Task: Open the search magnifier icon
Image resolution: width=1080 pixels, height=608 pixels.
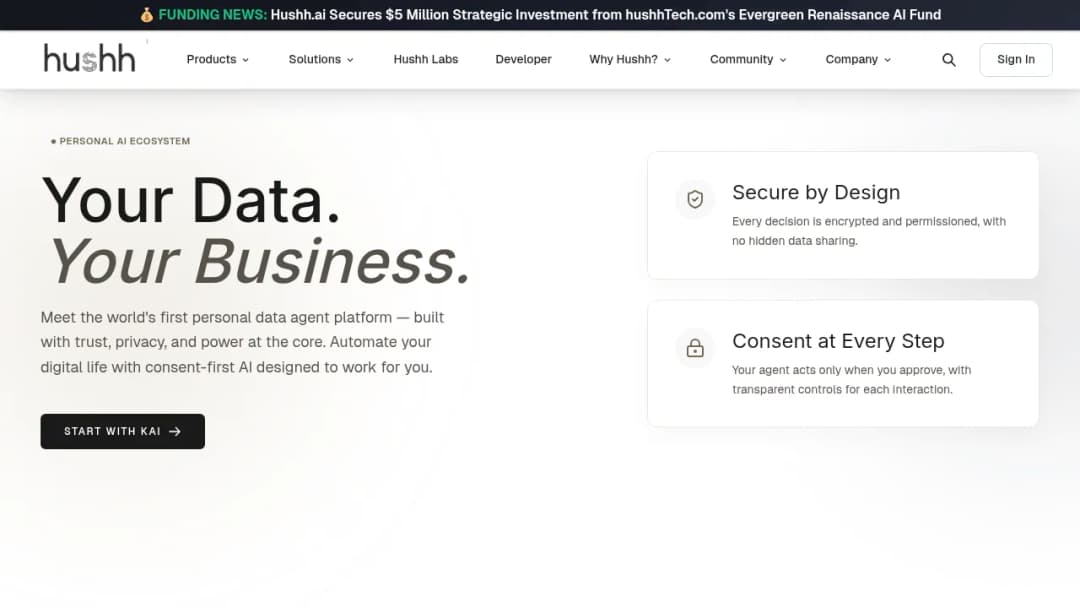Action: click(x=948, y=60)
